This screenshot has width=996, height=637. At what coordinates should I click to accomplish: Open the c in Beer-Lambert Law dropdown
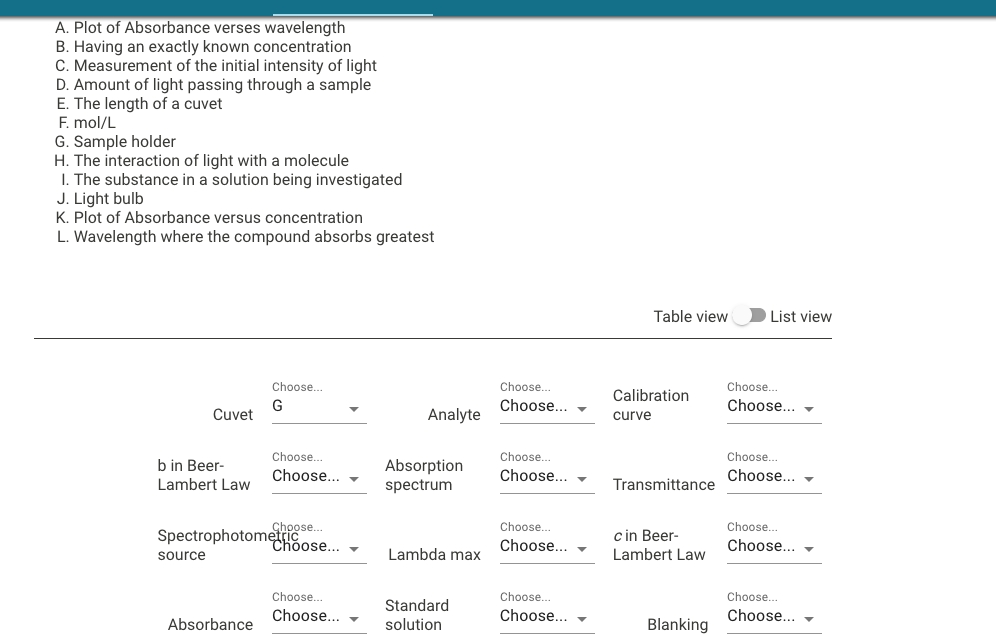point(774,546)
